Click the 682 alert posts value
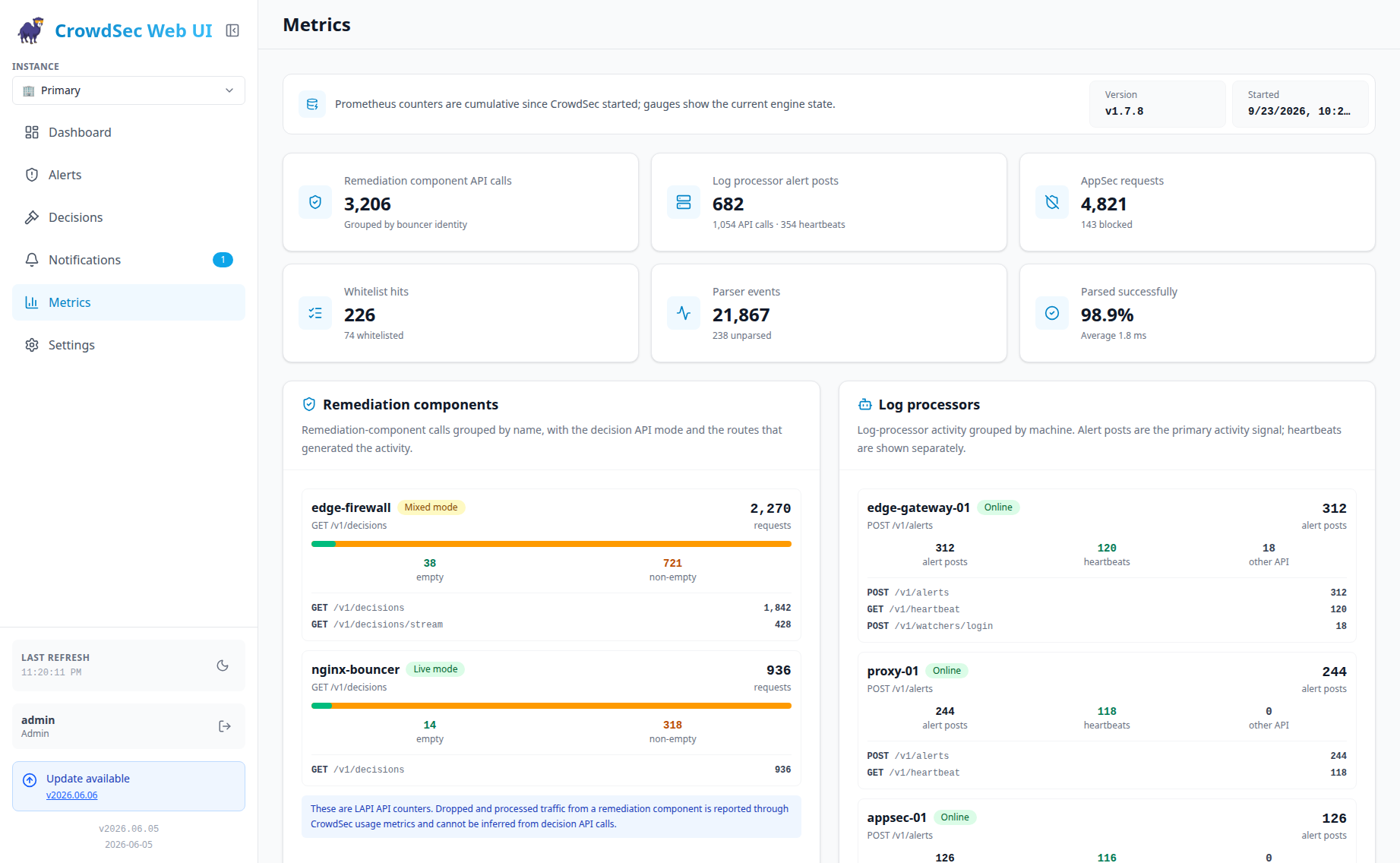The height and width of the screenshot is (863, 1400). [728, 204]
